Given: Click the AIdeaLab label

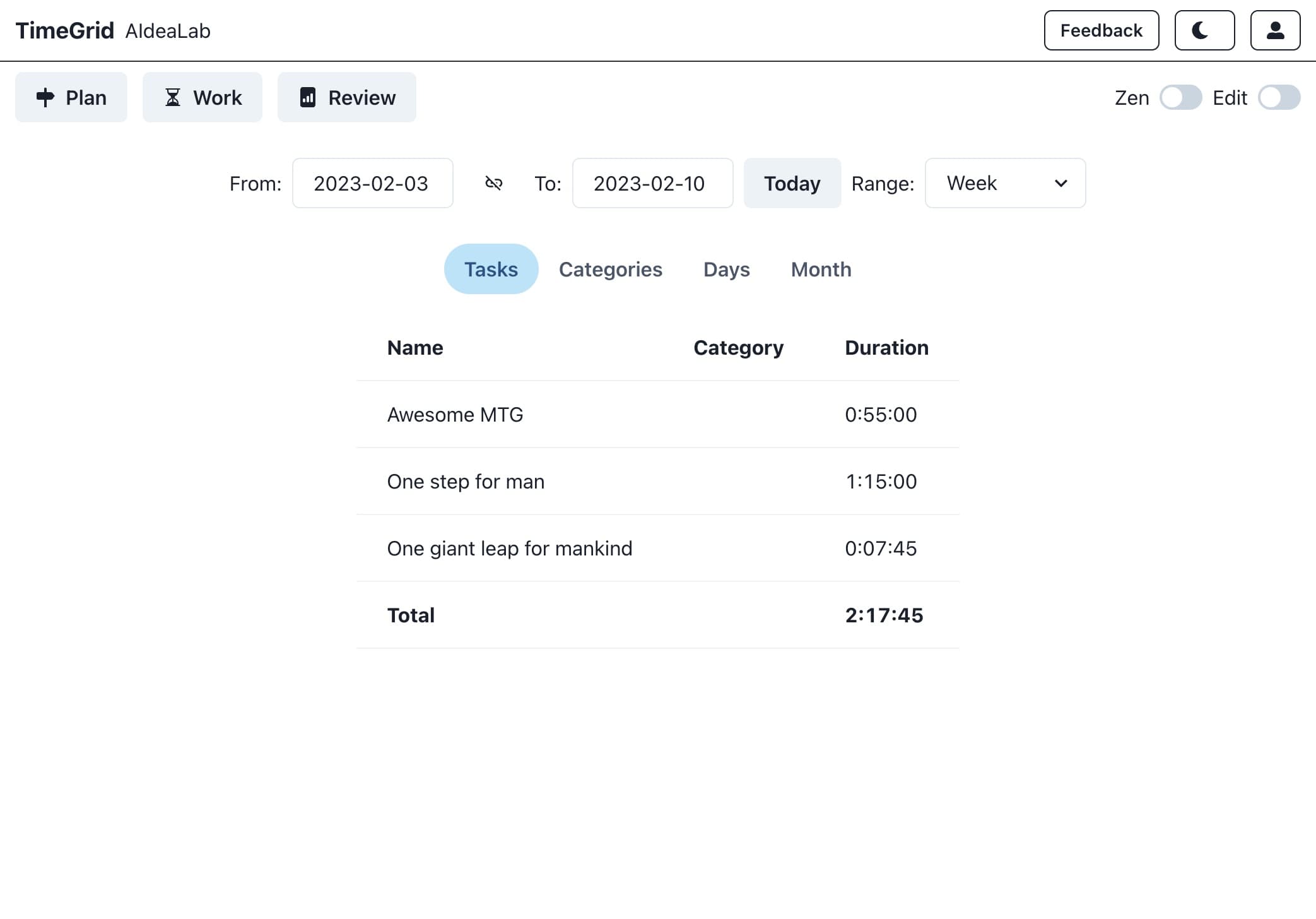Looking at the screenshot, I should (168, 31).
